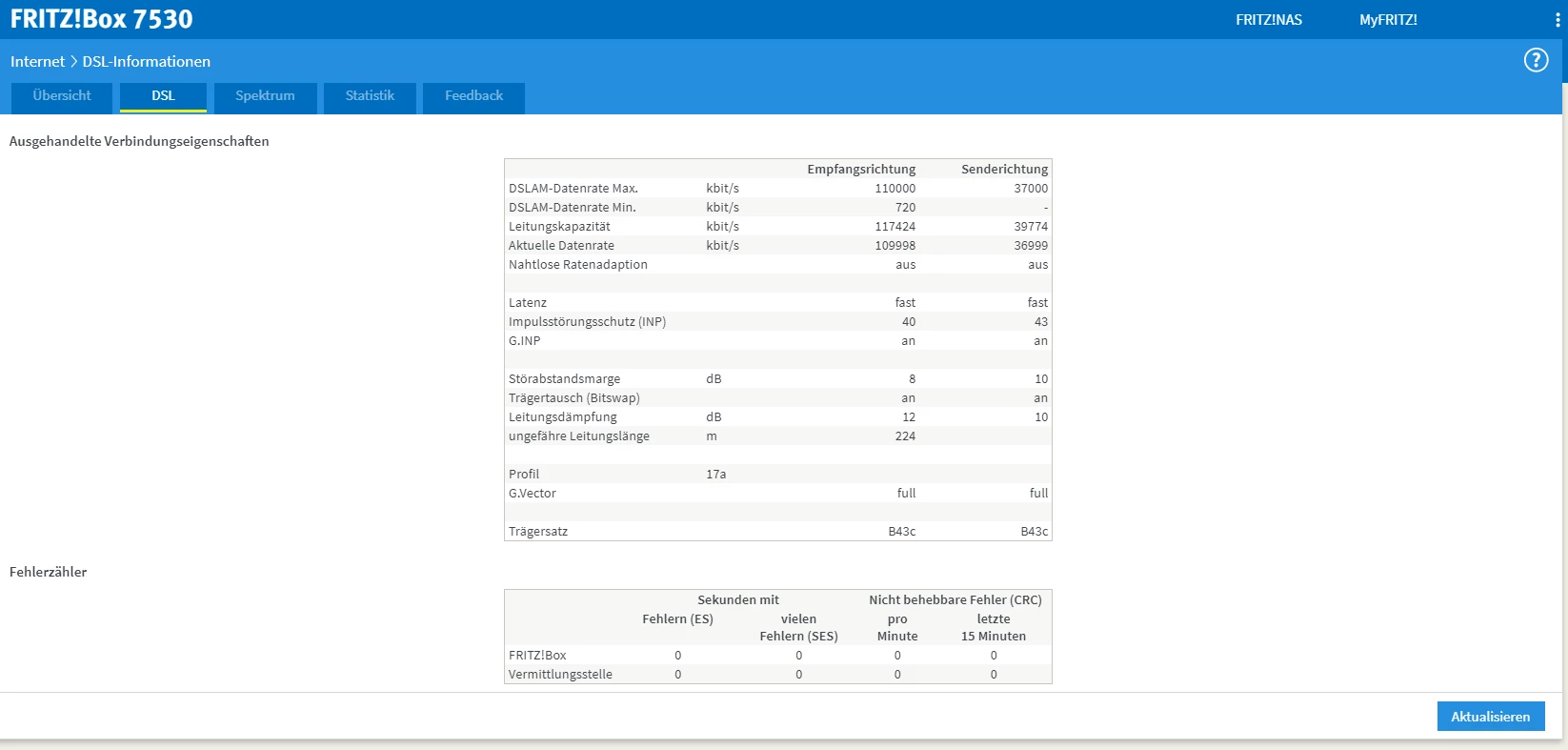Screen dimensions: 1568x750
Task: Open the Spektrum tab
Action: click(x=265, y=96)
